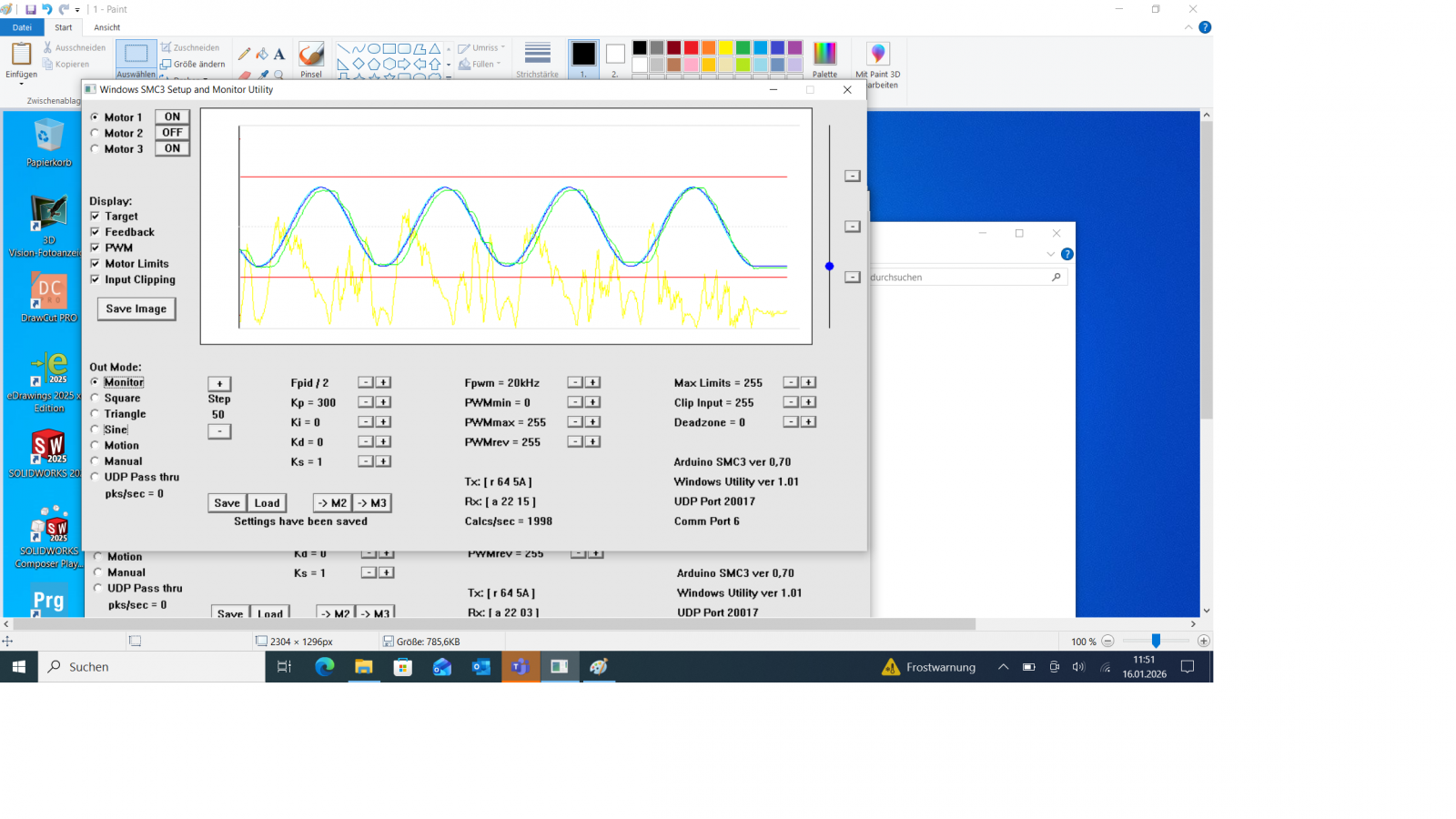
Task: Uncheck the Feedback display checkbox
Action: click(x=96, y=232)
